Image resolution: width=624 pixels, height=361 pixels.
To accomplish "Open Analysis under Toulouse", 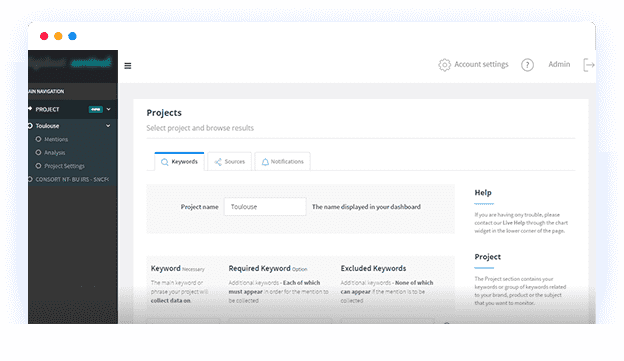I will [55, 152].
